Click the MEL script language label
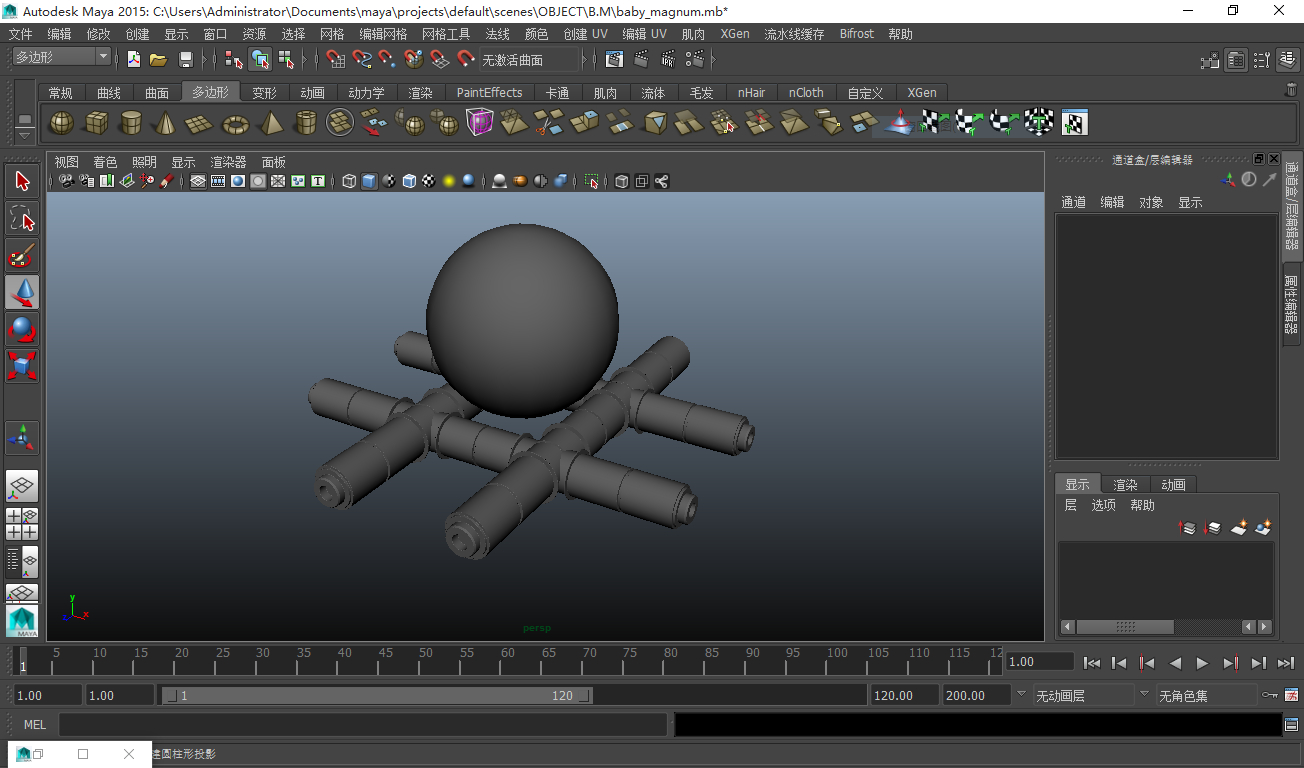This screenshot has width=1304, height=768. [34, 725]
